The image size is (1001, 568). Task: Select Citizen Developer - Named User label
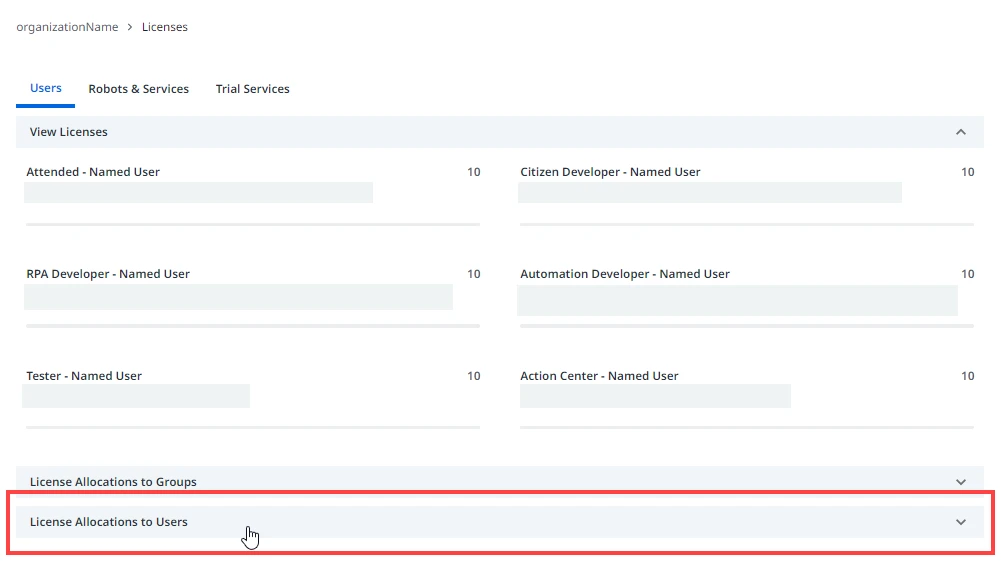[x=610, y=172]
